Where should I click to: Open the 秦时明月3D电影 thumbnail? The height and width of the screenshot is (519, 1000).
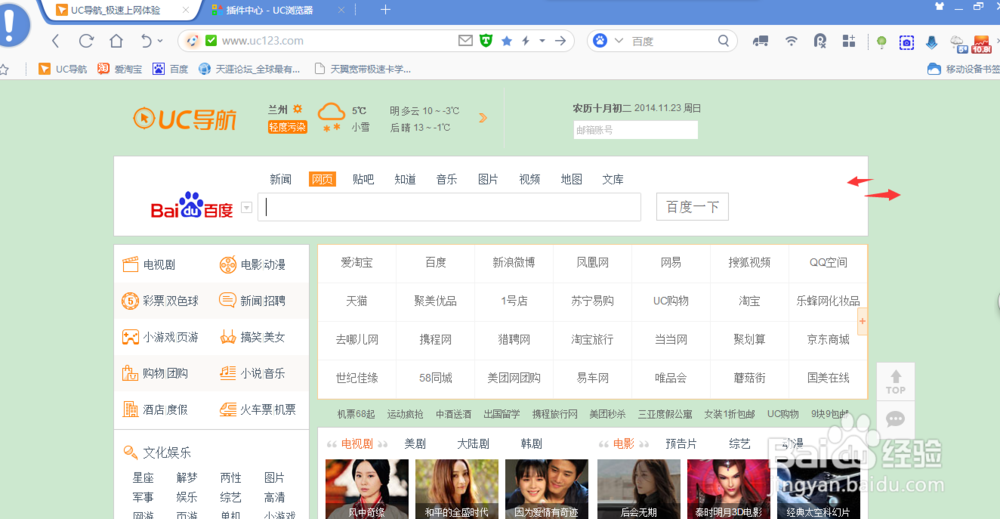point(728,489)
